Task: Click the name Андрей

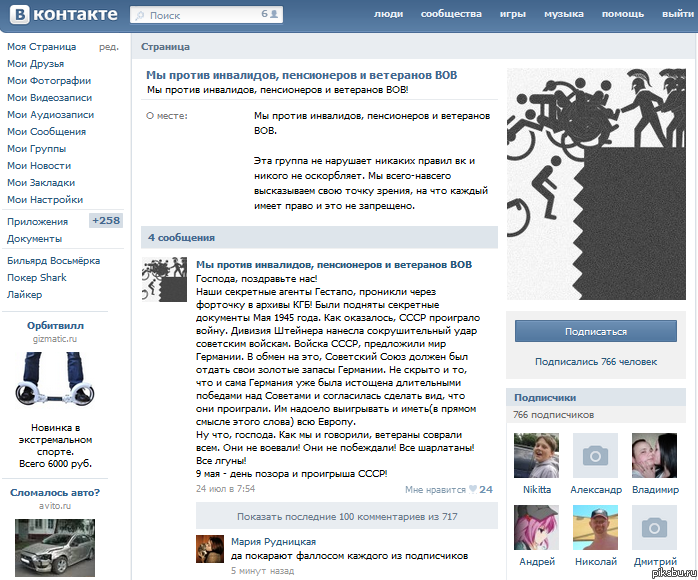Action: [537, 562]
